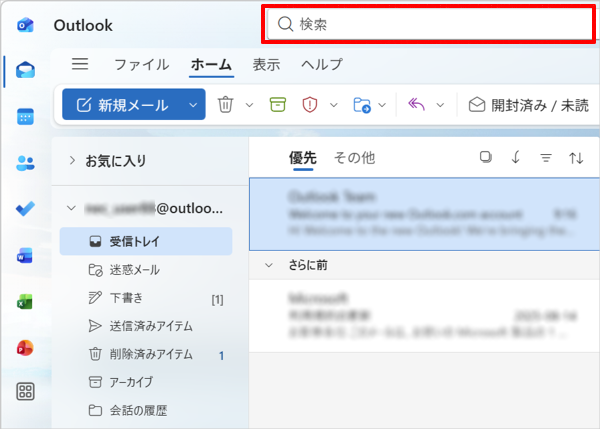Click into the 検索 search box

(429, 24)
